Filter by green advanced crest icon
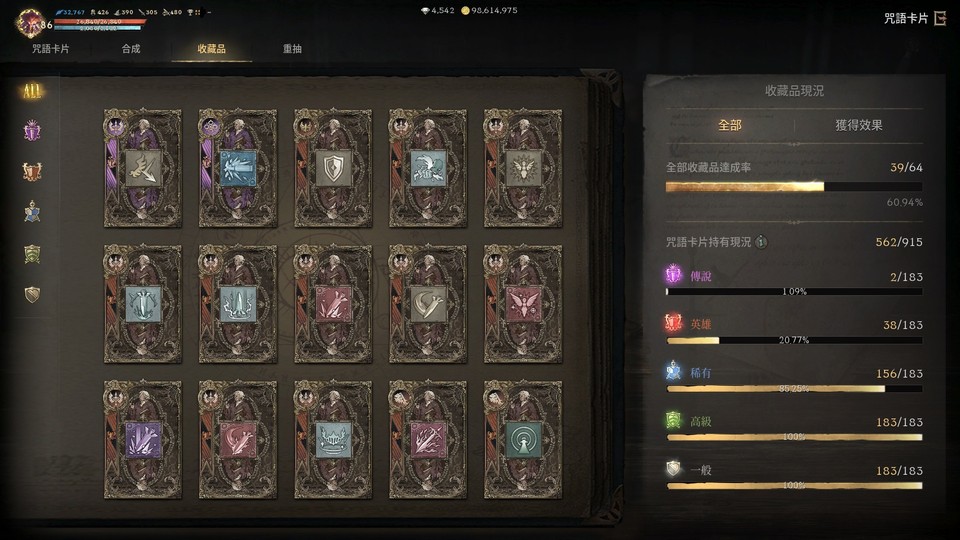Viewport: 960px width, 540px height. [32, 253]
